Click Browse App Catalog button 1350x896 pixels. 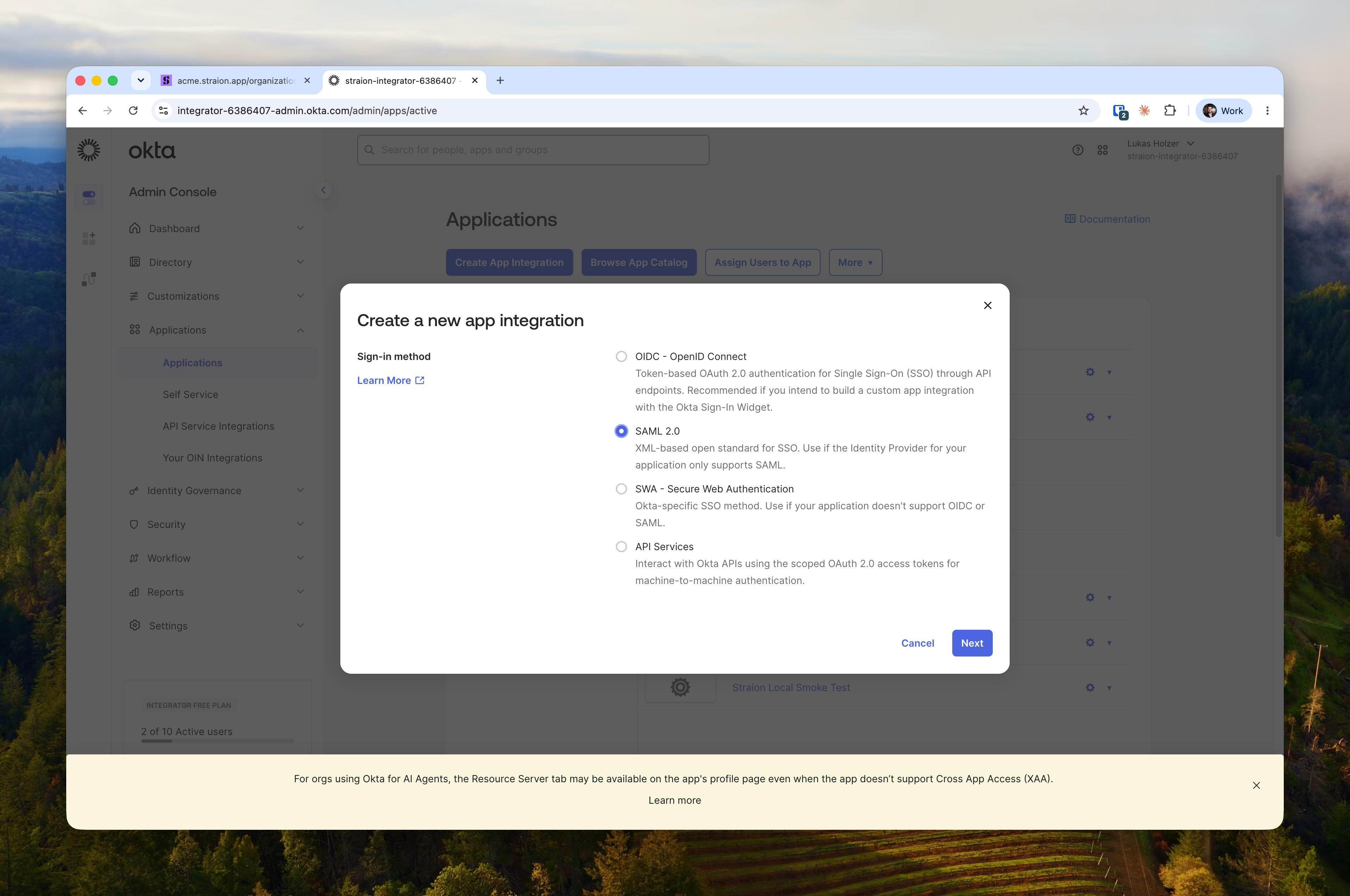(x=638, y=263)
